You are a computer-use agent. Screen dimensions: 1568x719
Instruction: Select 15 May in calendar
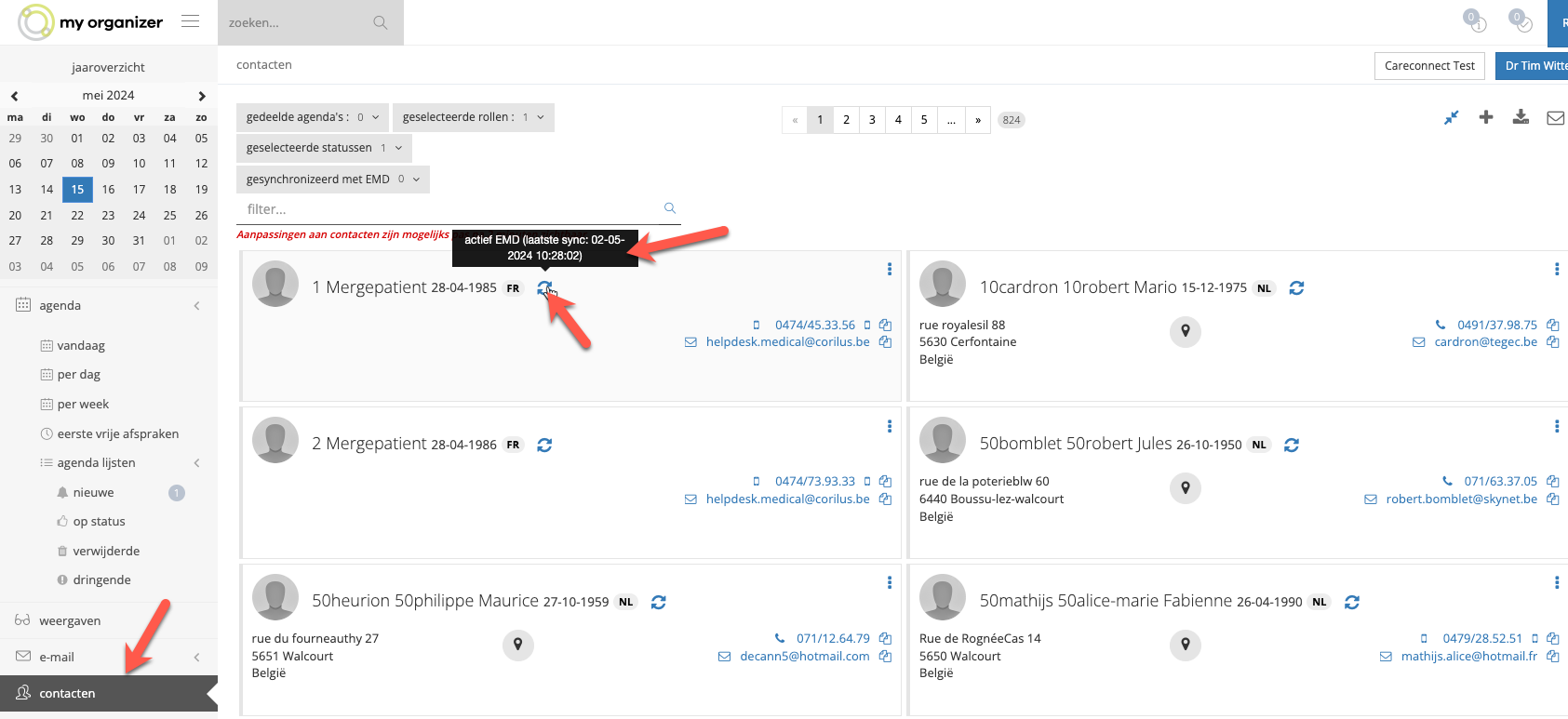pyautogui.click(x=77, y=190)
